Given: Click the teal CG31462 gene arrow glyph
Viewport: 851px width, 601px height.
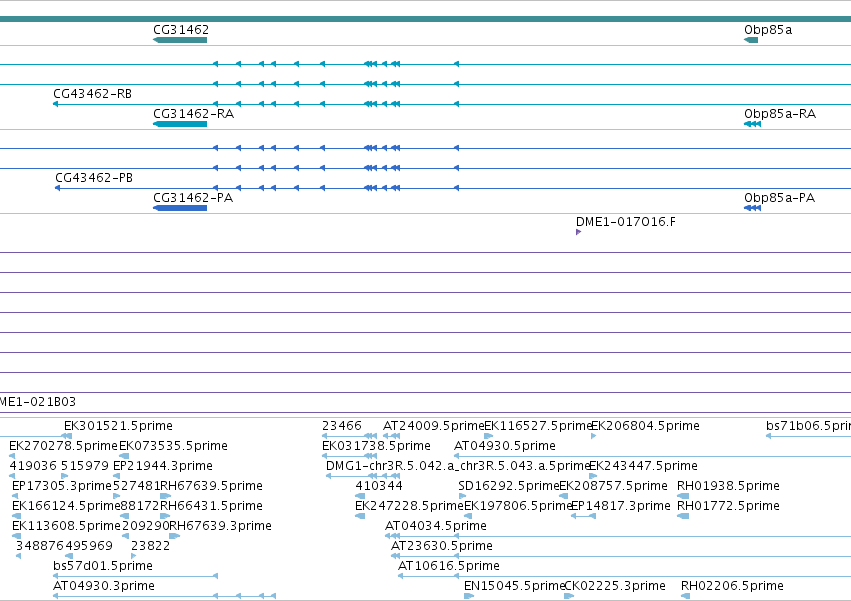Looking at the screenshot, I should tap(180, 40).
